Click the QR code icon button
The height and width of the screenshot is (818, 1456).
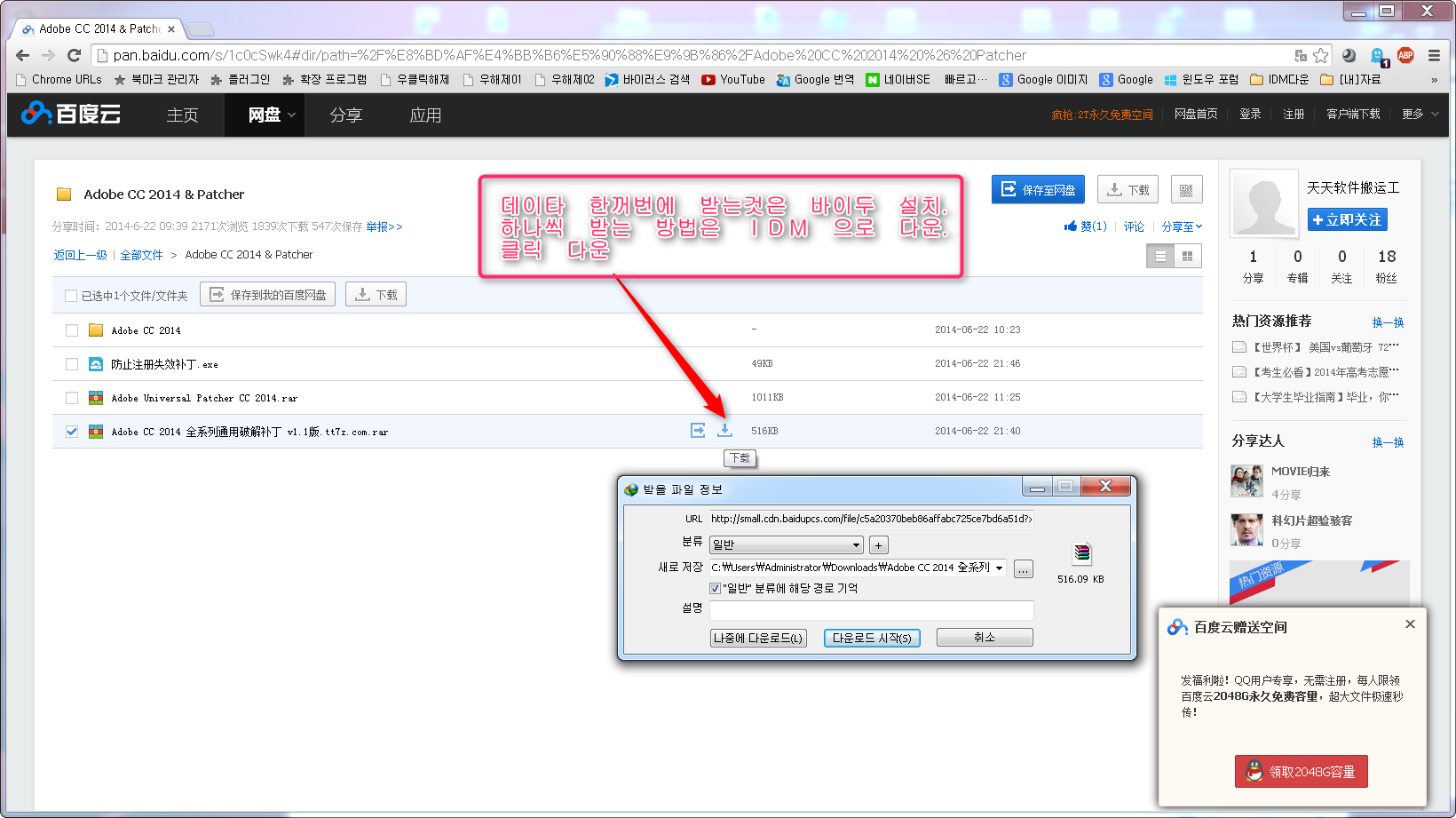click(x=1186, y=189)
